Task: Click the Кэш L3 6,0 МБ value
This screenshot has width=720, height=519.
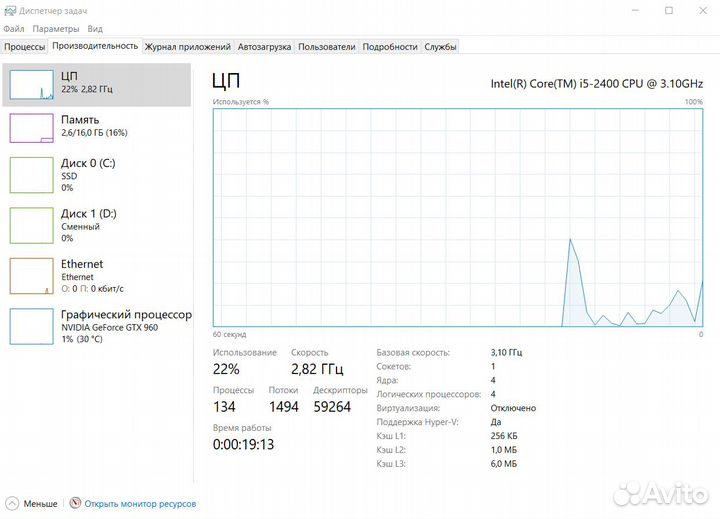Action: pyautogui.click(x=504, y=463)
